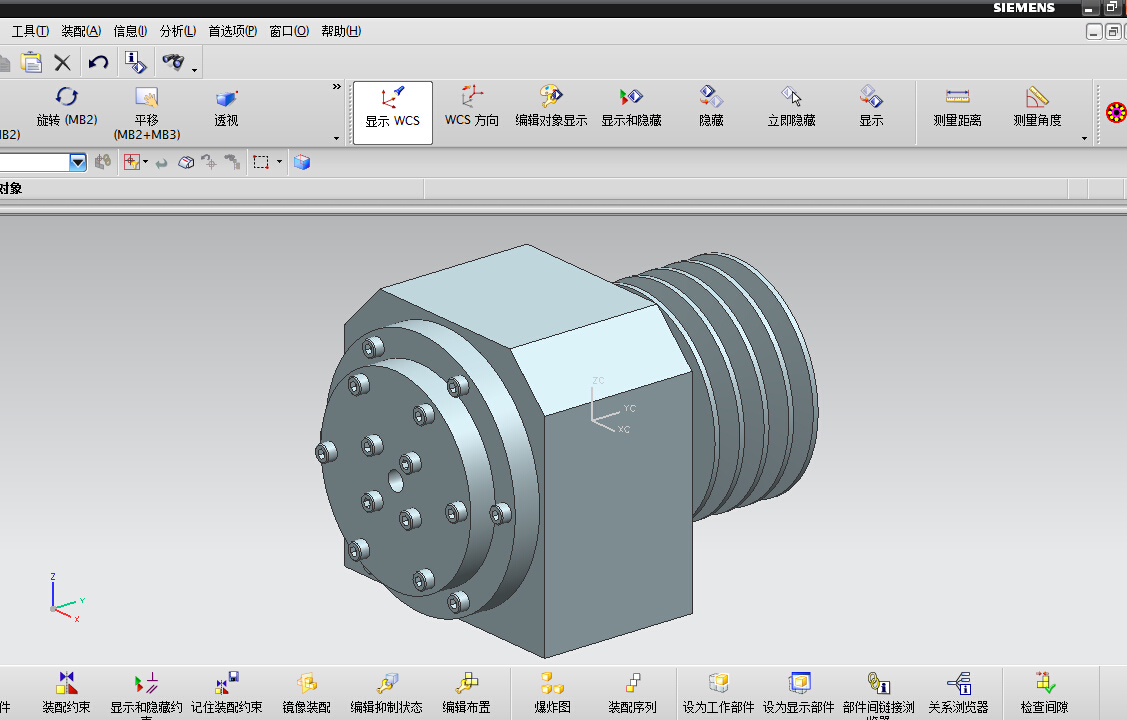Click the paste clipboard icon
This screenshot has width=1127, height=720.
coord(31,63)
